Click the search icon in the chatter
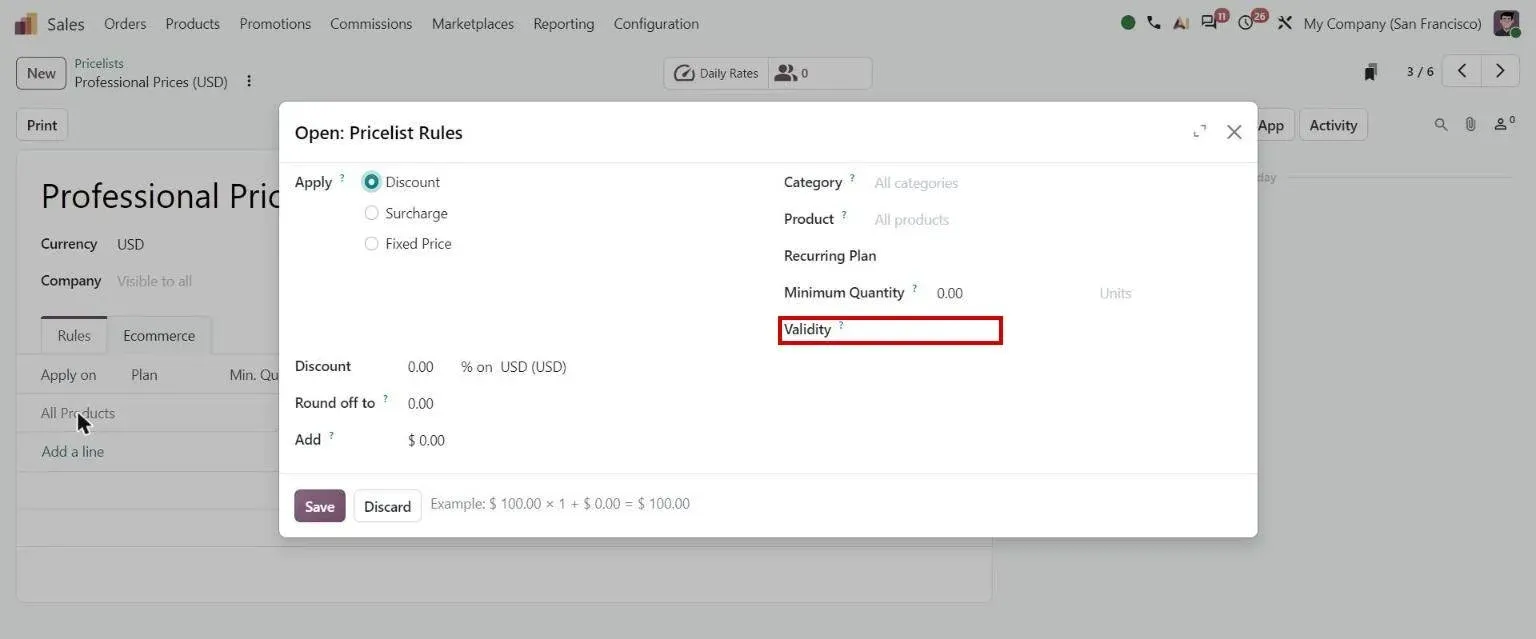This screenshot has height=639, width=1536. (1441, 125)
